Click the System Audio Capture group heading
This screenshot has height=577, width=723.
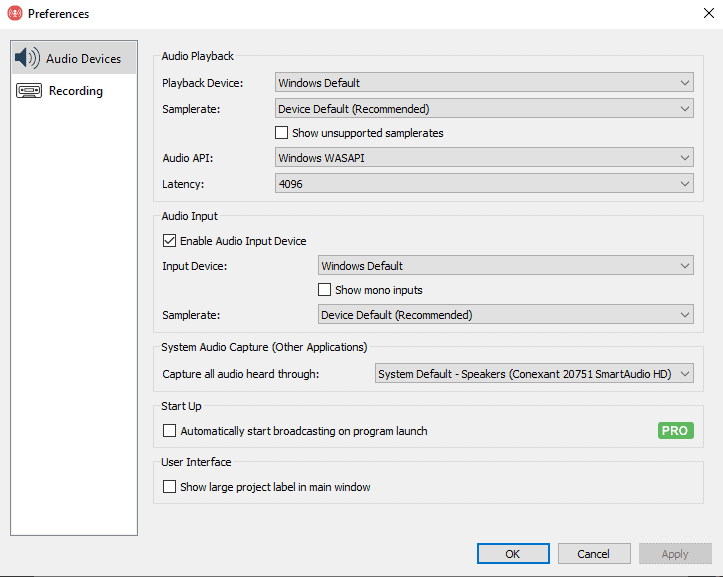(264, 347)
